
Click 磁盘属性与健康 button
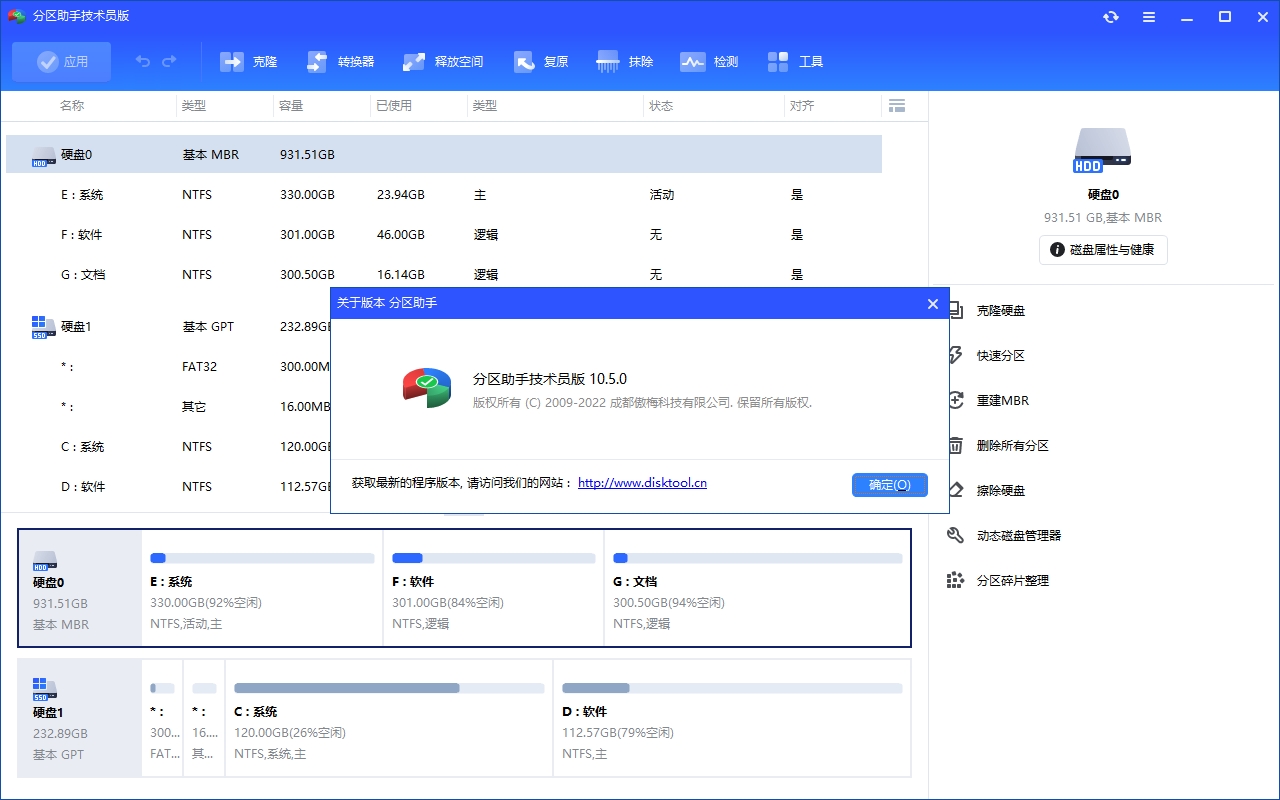tap(1103, 250)
